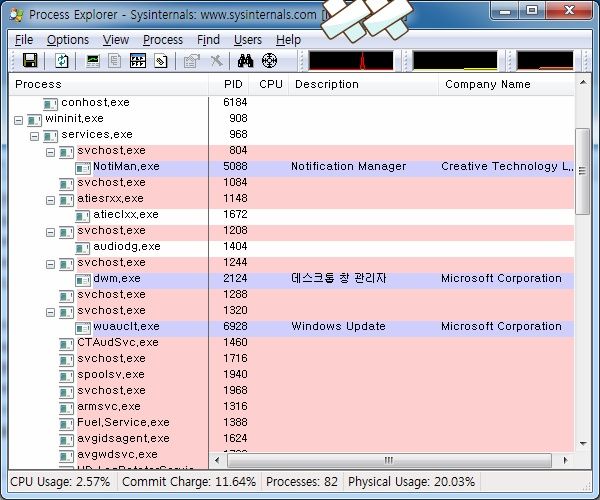Screen dimensions: 600x500
Task: Select the wuauclt.exe Windows Update row
Action: 324,327
